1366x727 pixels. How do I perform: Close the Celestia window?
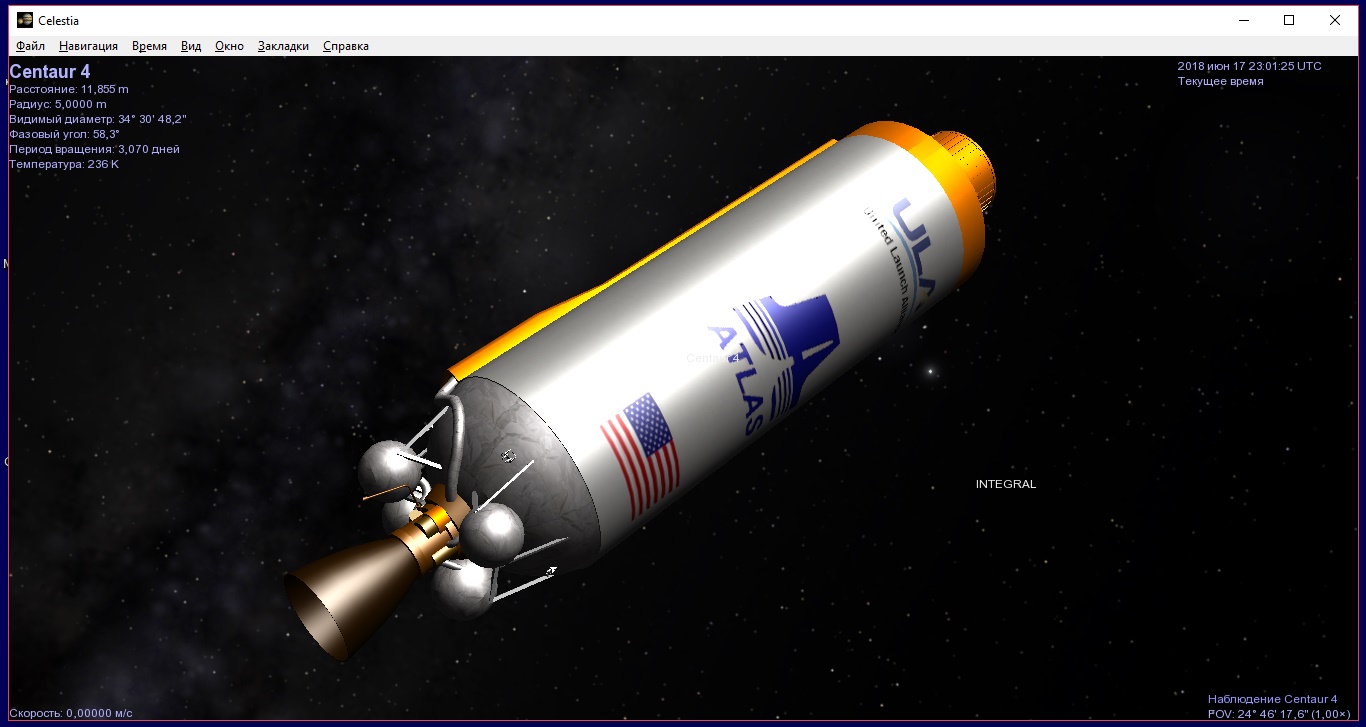[1335, 20]
